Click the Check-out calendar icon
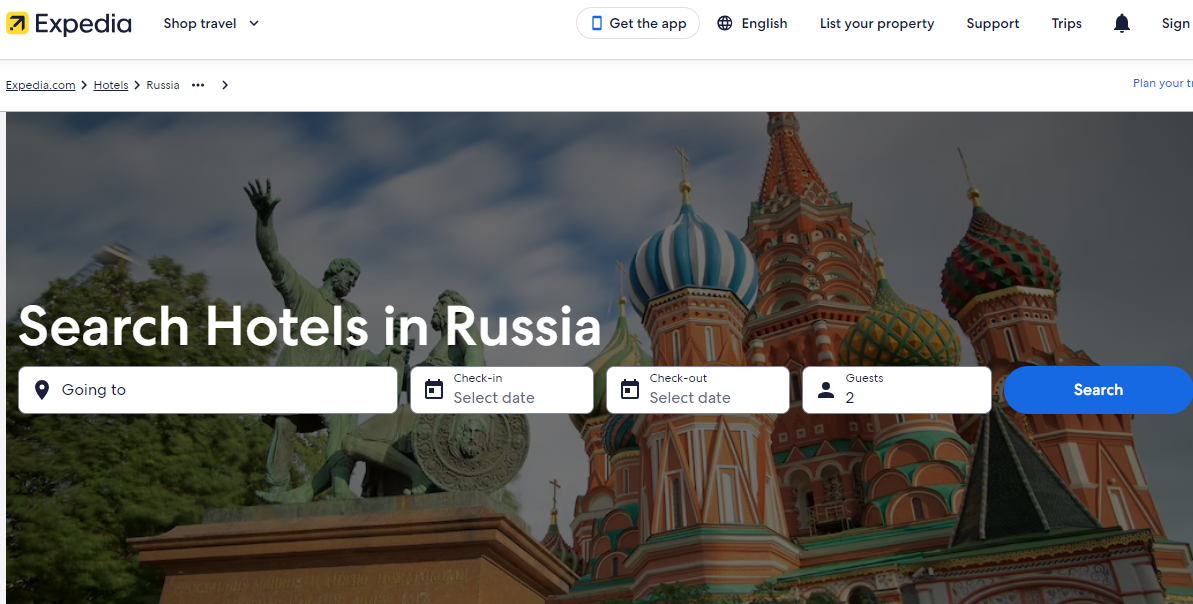Screen dimensions: 1193x604 (x=630, y=390)
